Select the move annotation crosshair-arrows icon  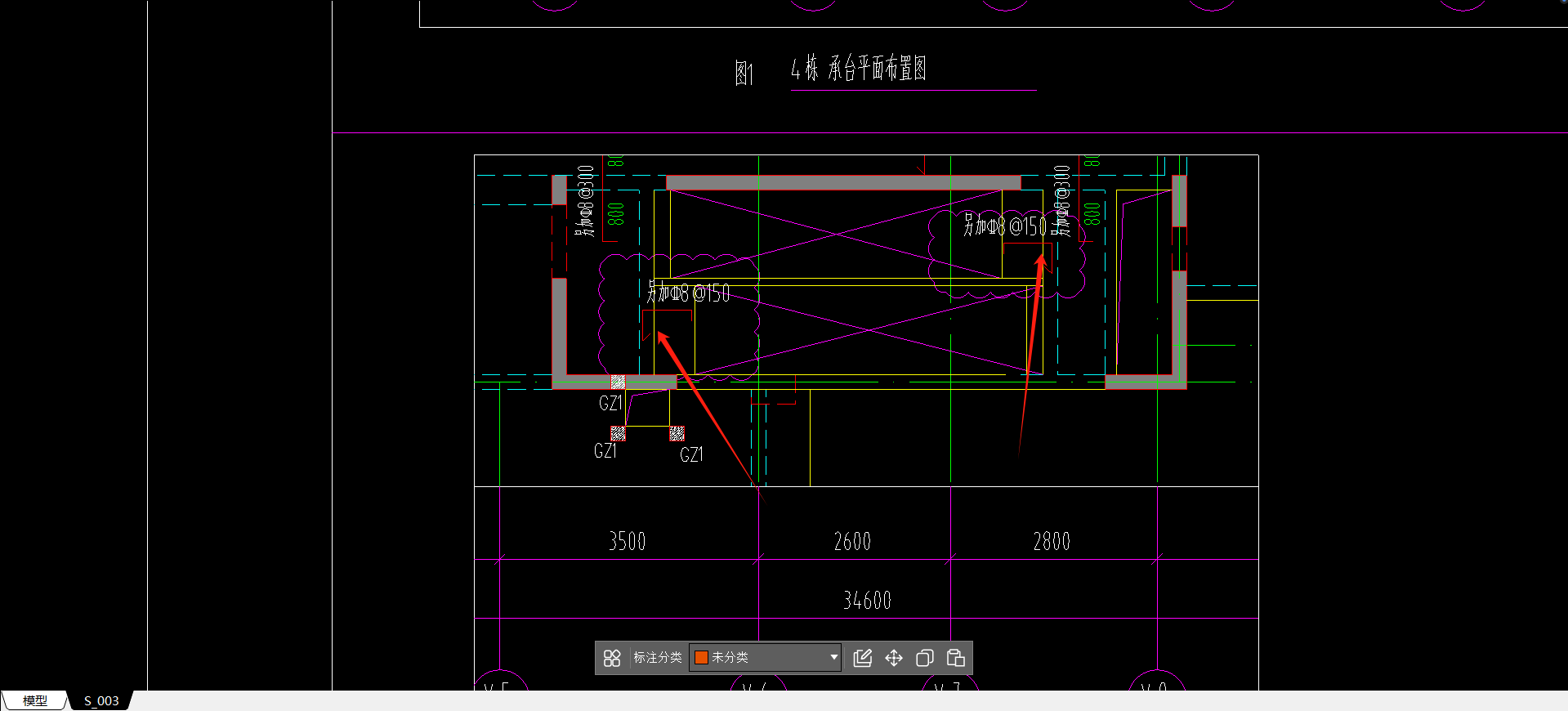click(x=894, y=658)
